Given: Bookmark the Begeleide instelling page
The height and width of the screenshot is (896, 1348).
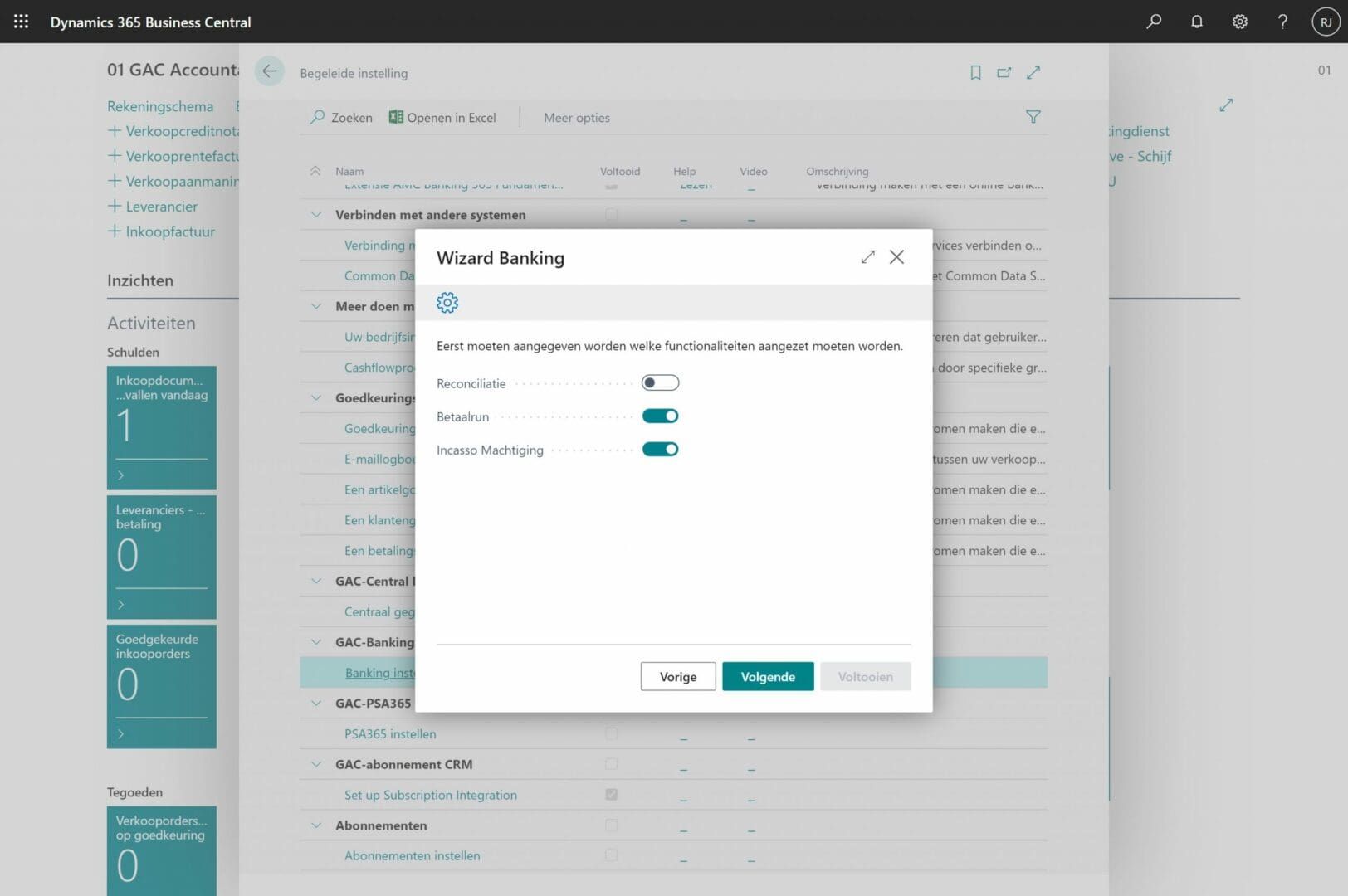Looking at the screenshot, I should point(975,73).
